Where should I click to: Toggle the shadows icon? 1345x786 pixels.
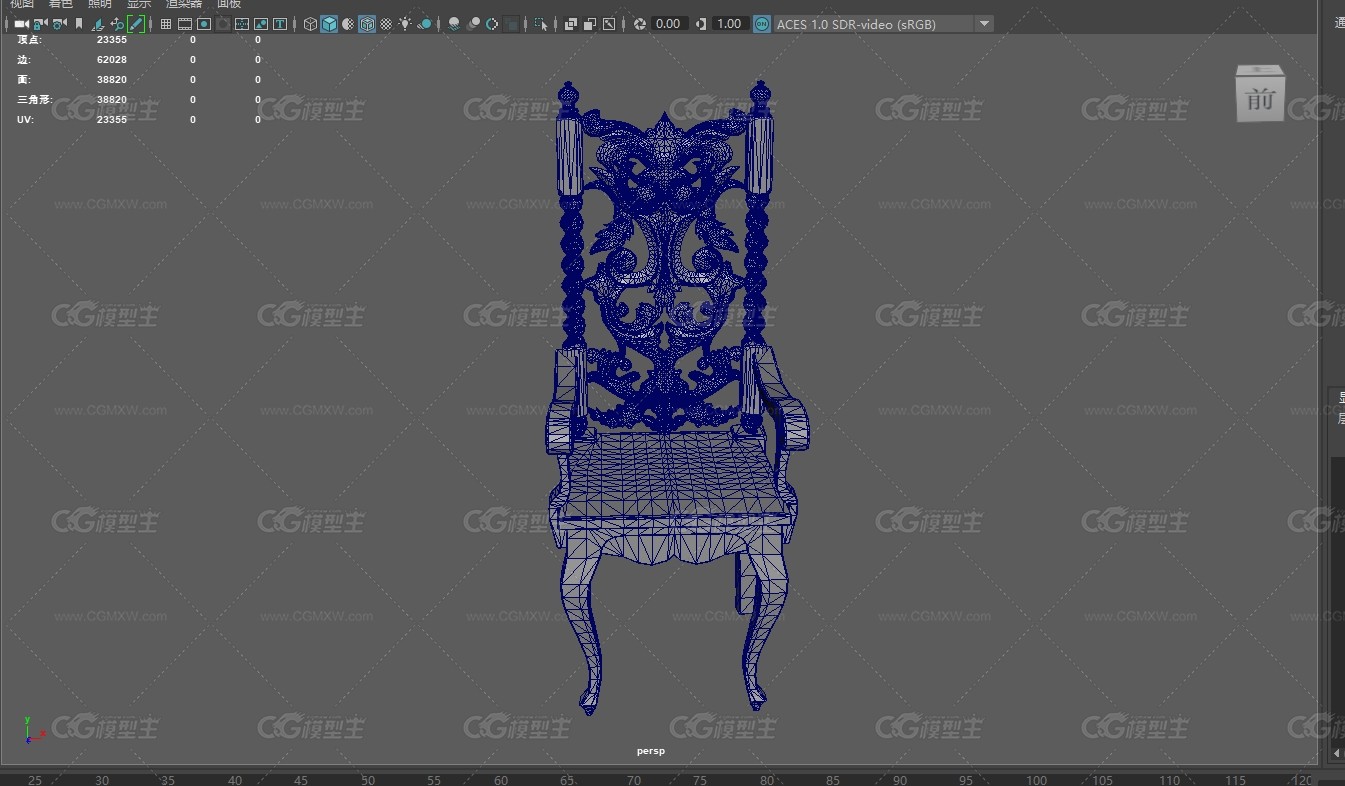point(424,24)
